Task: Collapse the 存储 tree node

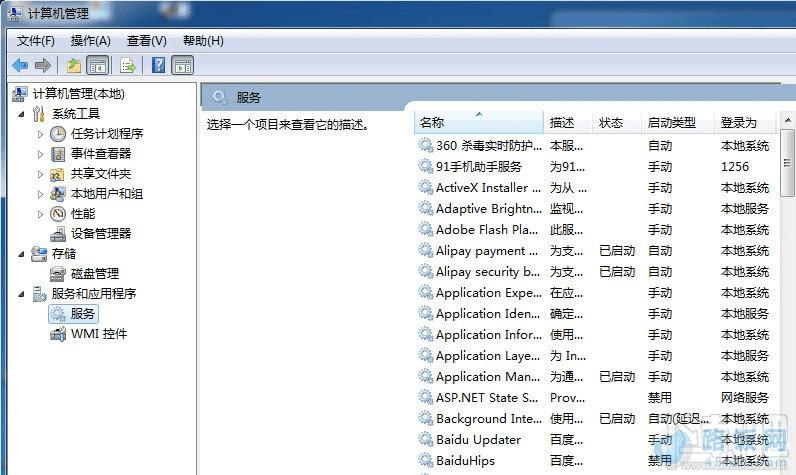Action: point(21,254)
